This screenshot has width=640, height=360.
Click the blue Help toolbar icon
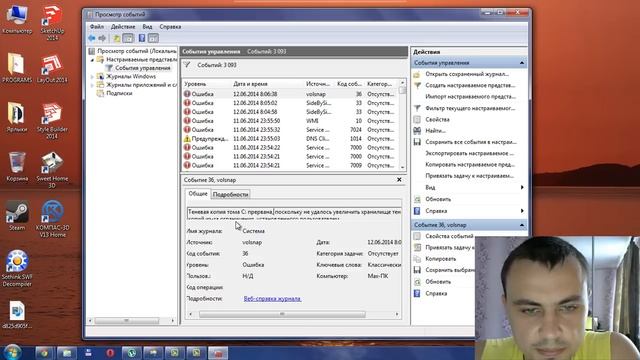tap(142, 38)
